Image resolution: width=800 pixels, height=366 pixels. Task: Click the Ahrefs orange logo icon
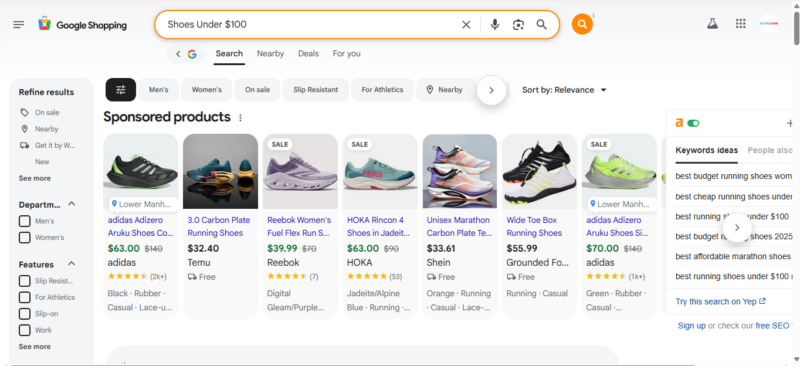pos(679,123)
